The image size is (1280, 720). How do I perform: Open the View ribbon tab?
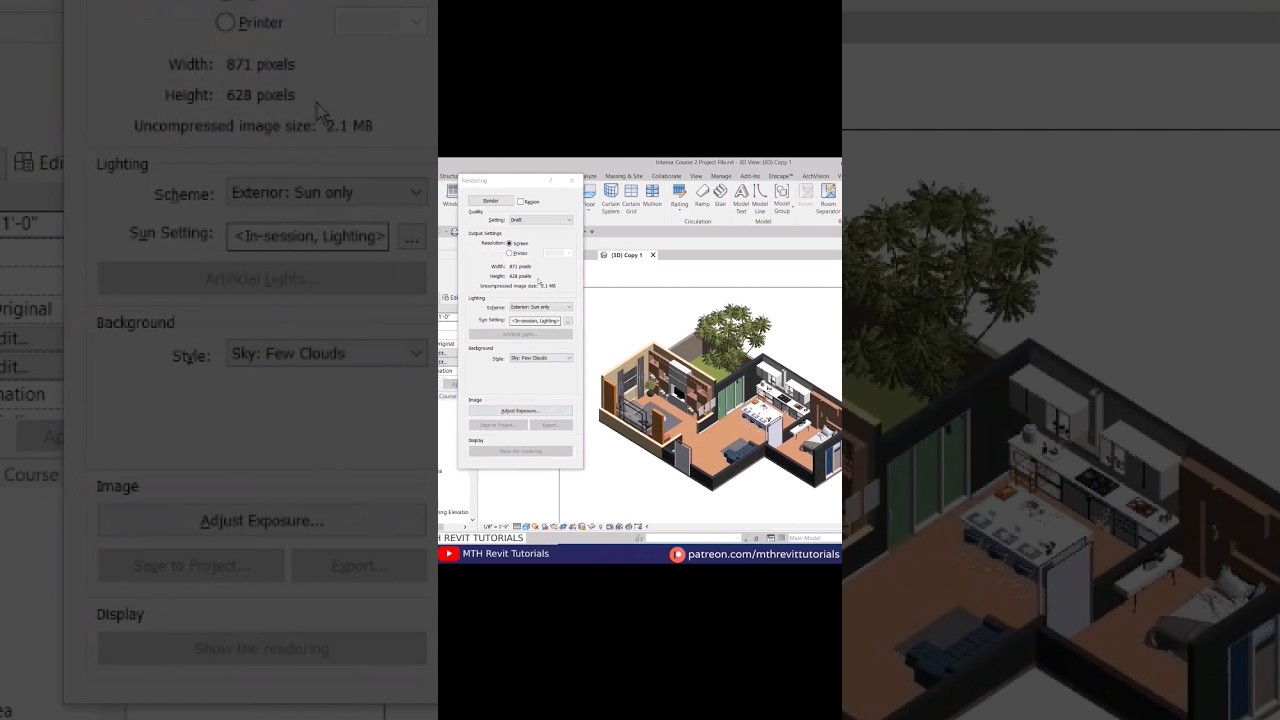point(696,176)
